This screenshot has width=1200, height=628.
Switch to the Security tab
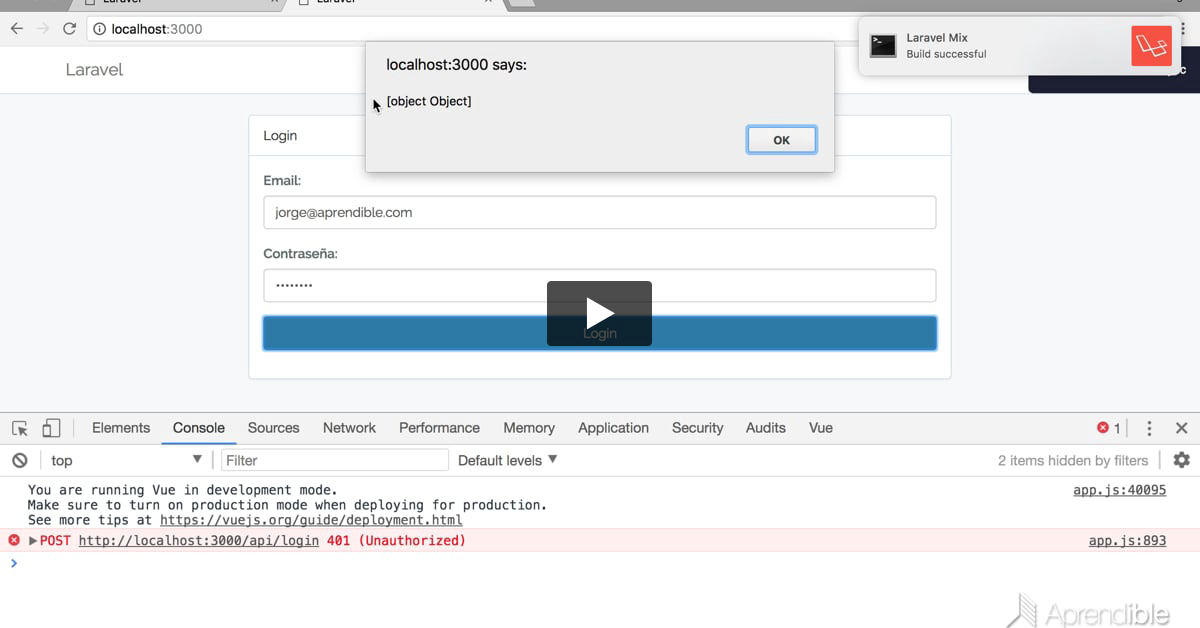click(697, 428)
